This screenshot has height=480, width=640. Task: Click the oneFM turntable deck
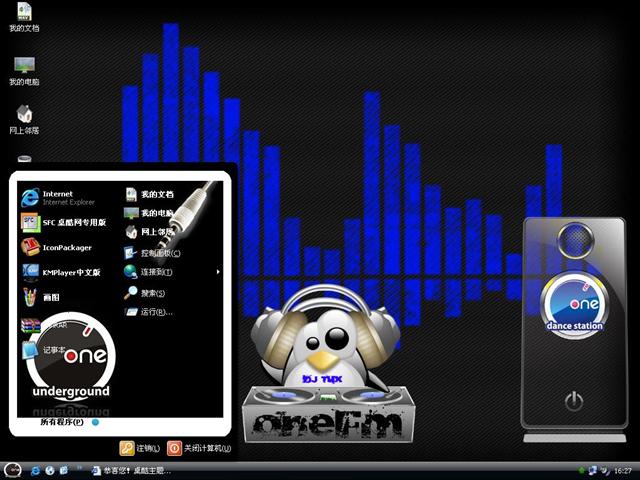tap(328, 414)
